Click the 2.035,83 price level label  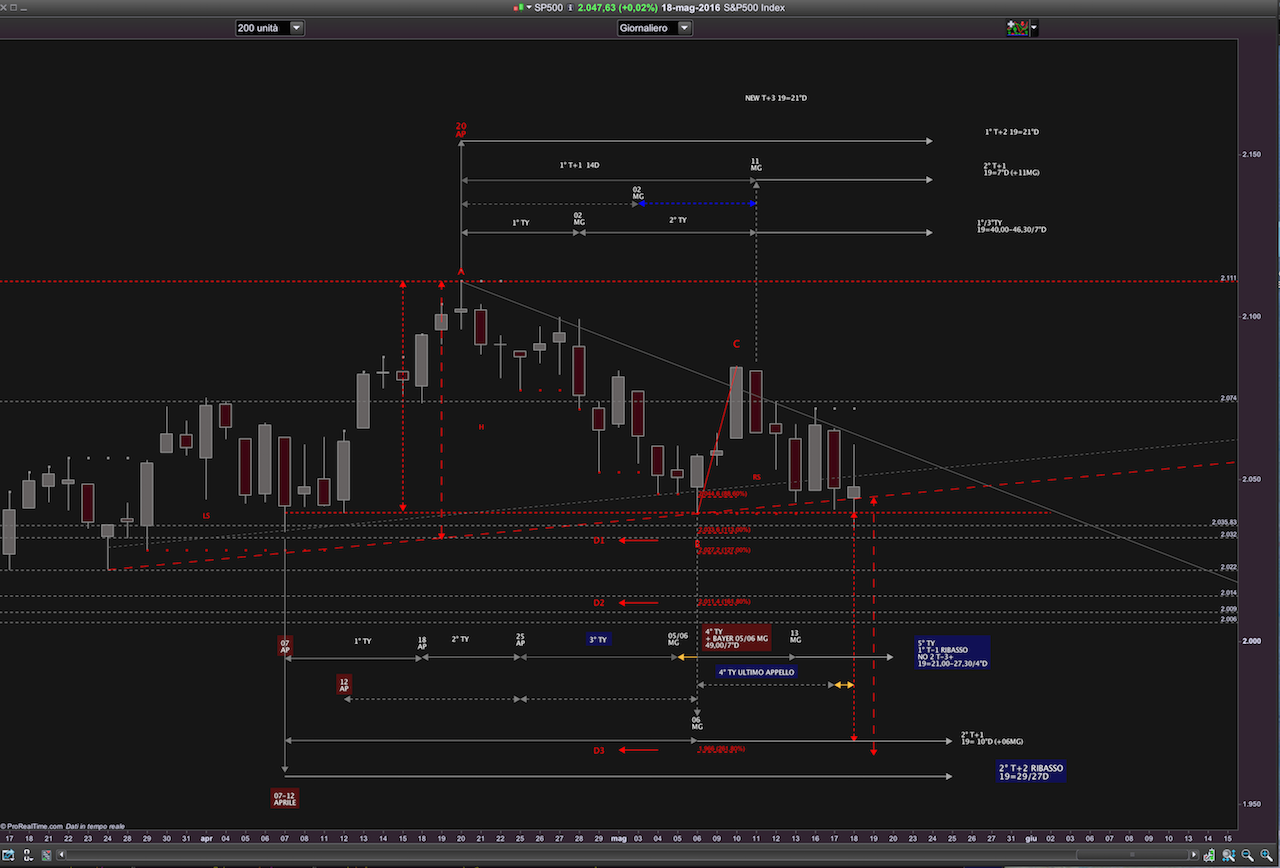click(1224, 522)
